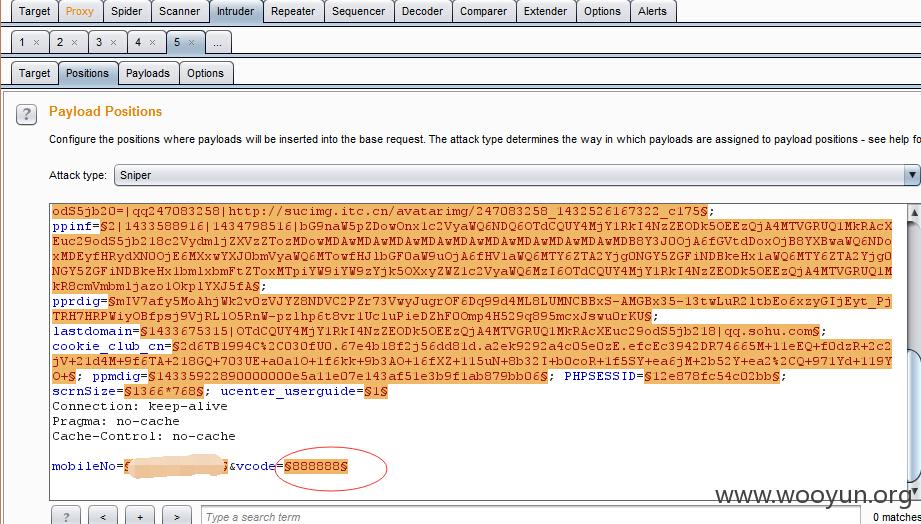This screenshot has width=921, height=524.
Task: Click the PHPSESSID payload value
Action: (x=712, y=376)
